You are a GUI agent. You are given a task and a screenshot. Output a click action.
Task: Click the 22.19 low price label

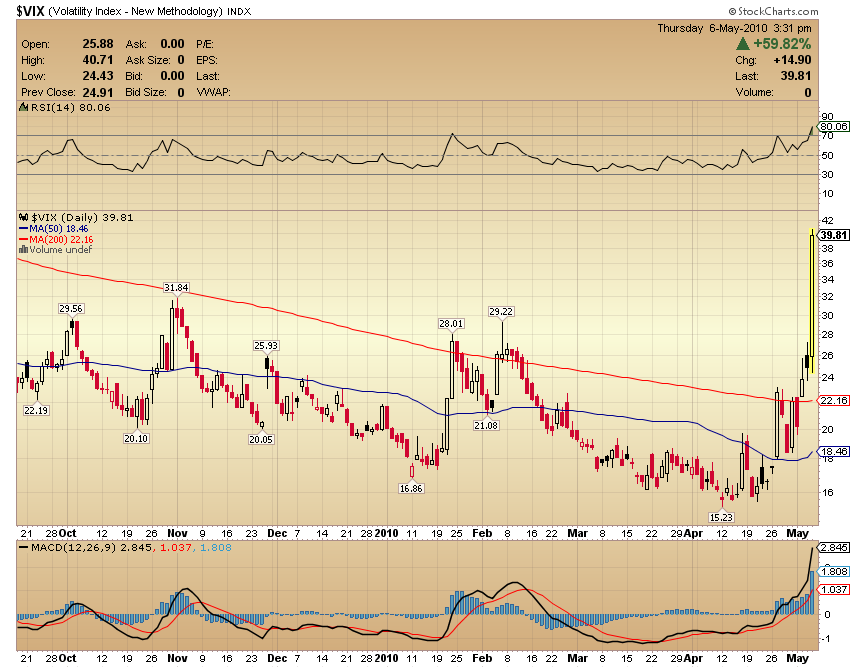36,410
